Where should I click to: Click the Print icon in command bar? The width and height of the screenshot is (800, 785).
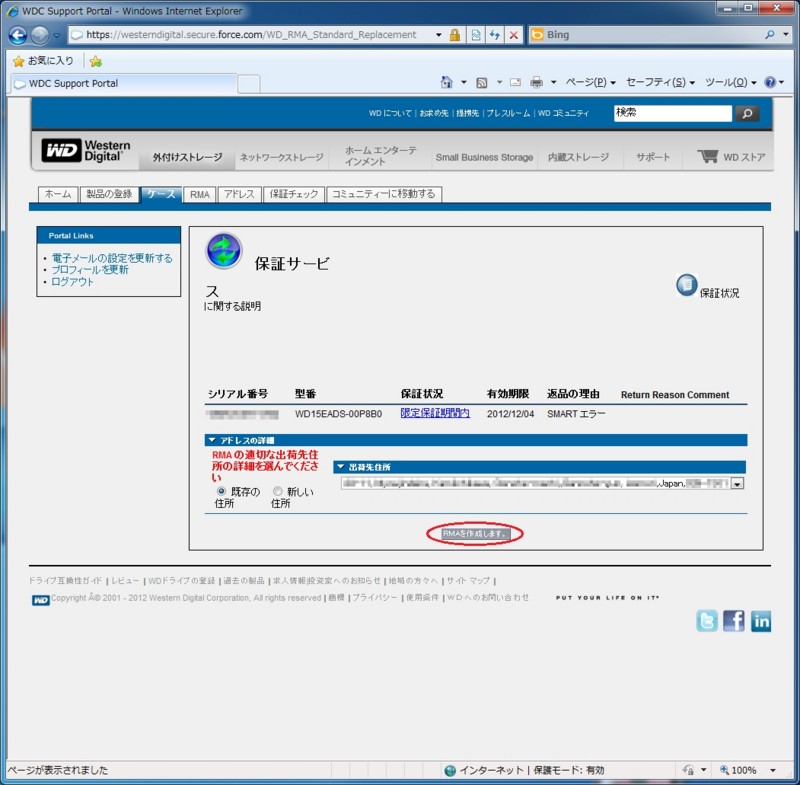click(536, 82)
